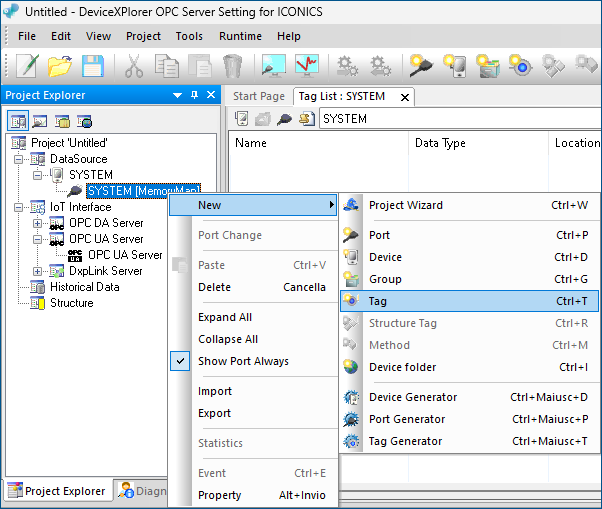Open the Runtime menu

coord(240,36)
